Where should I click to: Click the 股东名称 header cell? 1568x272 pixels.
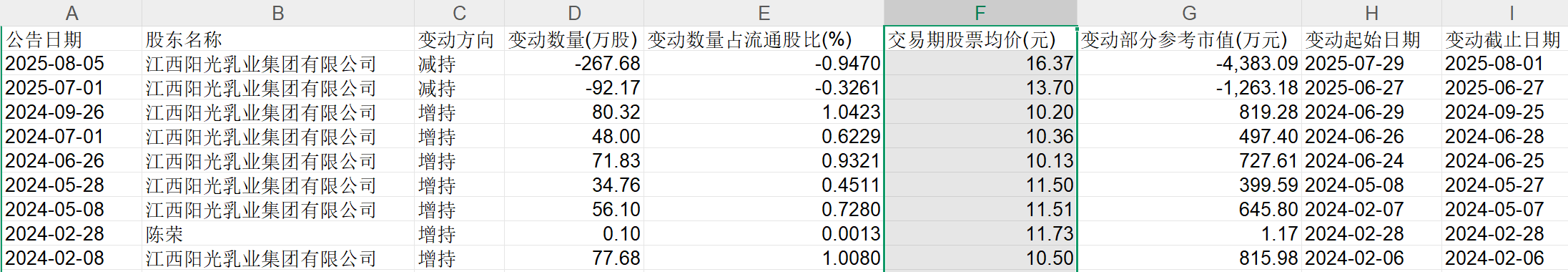pyautogui.click(x=278, y=39)
